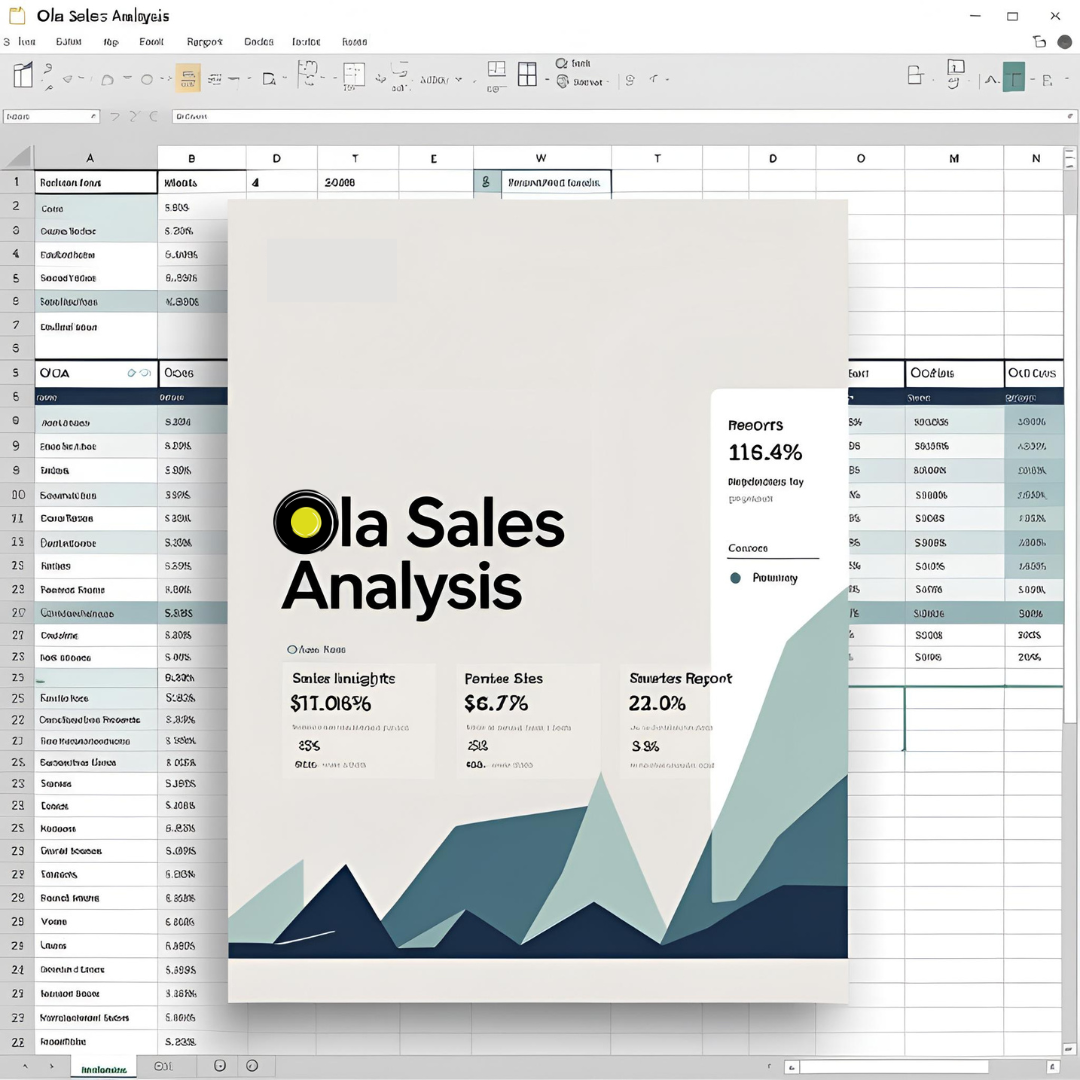The image size is (1080, 1080).
Task: Click the paste clipboard icon at toolbar start
Action: coord(23,75)
